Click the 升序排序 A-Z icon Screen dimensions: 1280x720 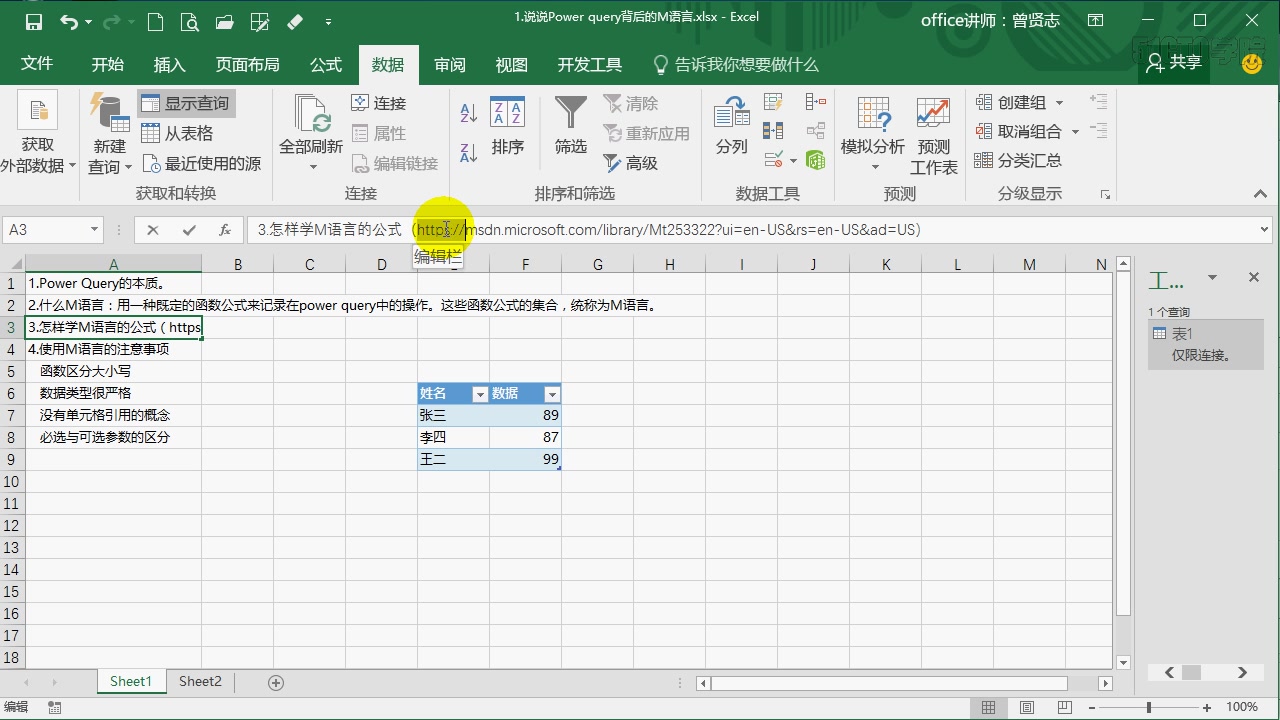coord(467,113)
